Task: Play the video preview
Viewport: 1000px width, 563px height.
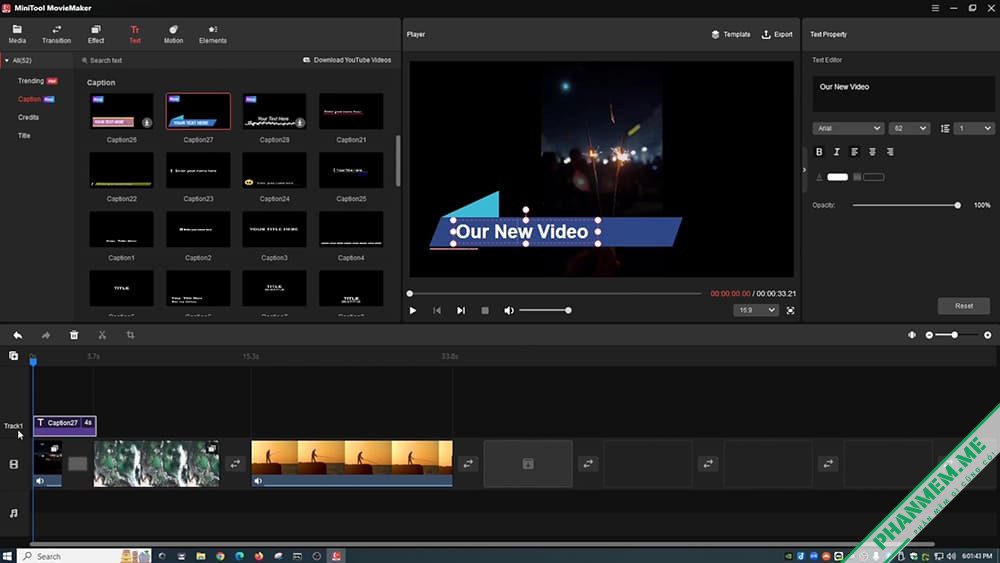Action: [x=413, y=311]
